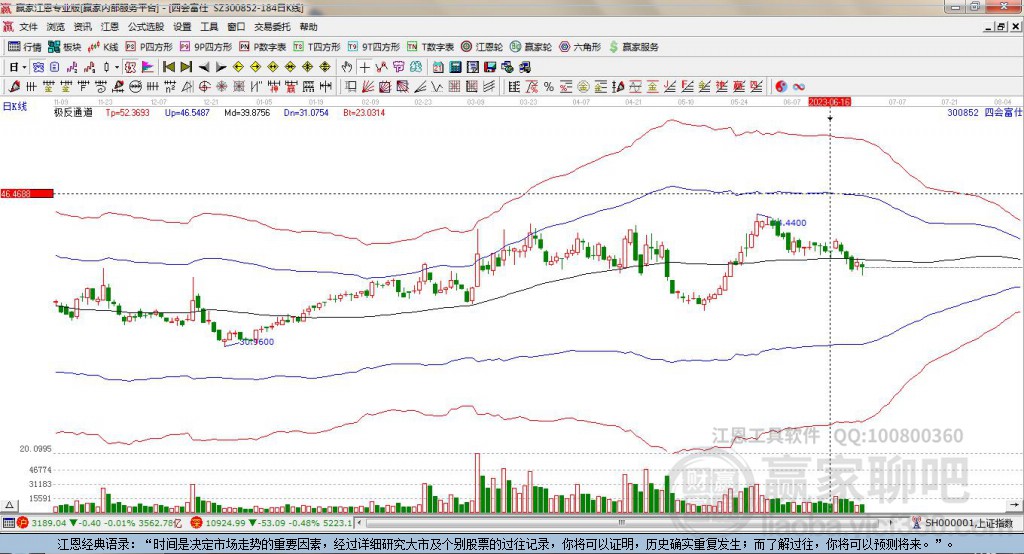The height and width of the screenshot is (554, 1024).
Task: Click the 赢家服务 button
Action: tap(634, 46)
